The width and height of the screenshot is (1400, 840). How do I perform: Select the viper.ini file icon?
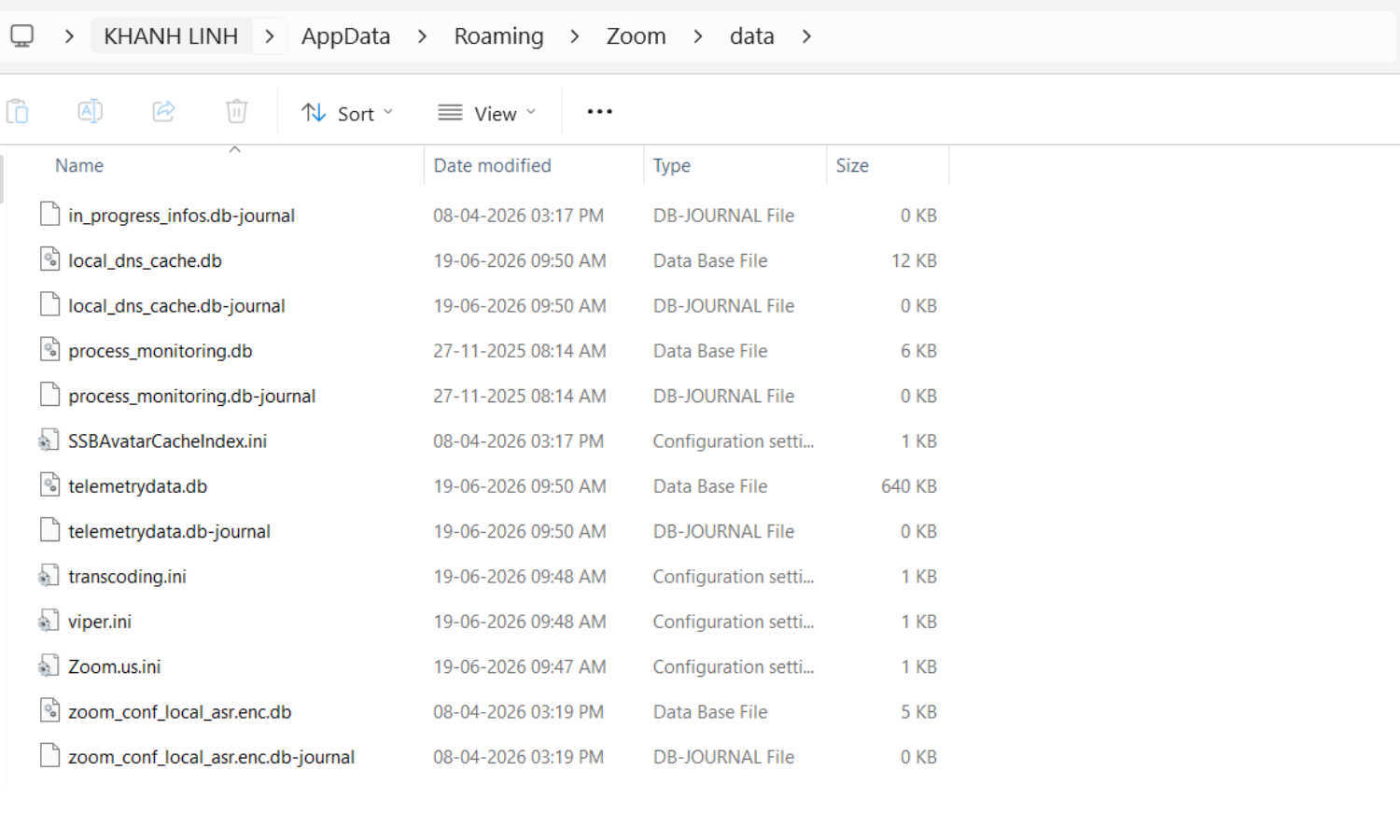point(49,621)
